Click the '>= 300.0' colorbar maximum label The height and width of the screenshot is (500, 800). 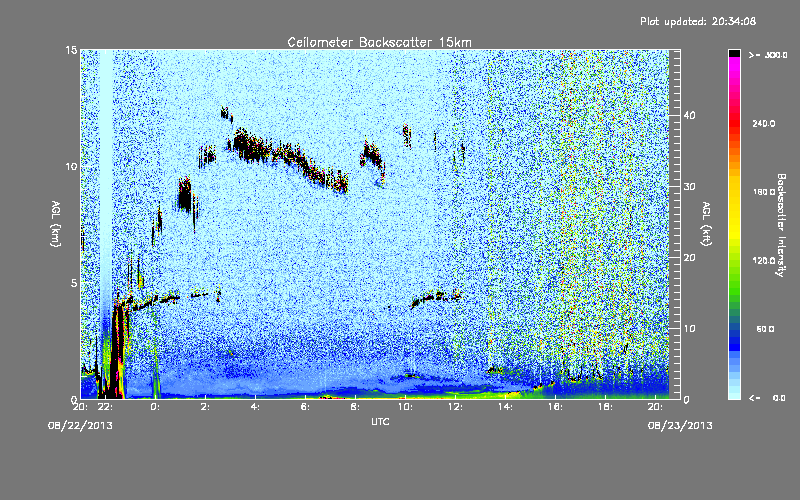point(768,55)
